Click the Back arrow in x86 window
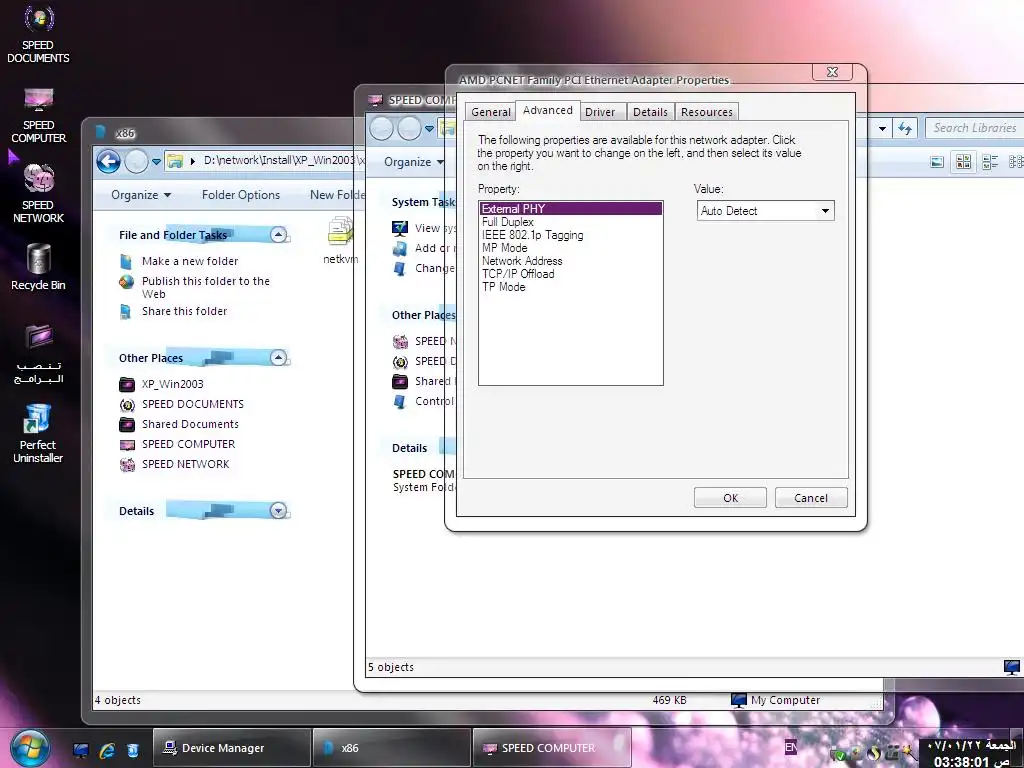1024x768 pixels. 108,161
